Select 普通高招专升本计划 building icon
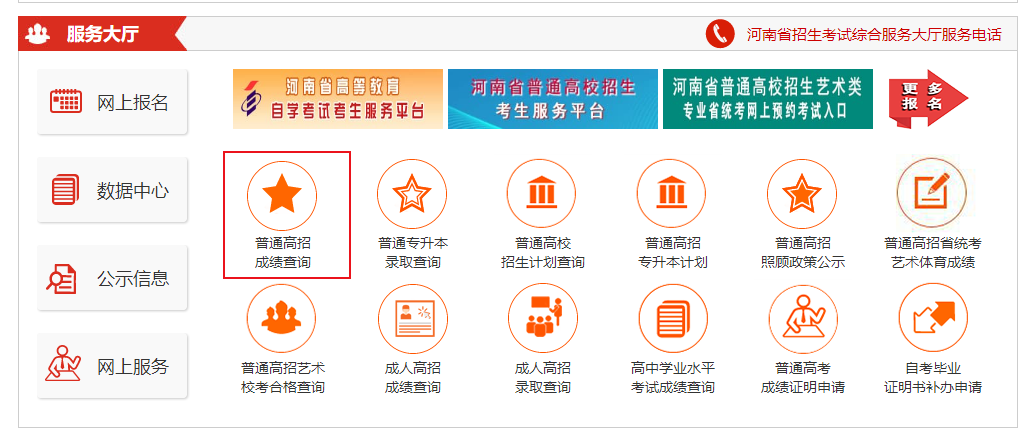Screen dimensions: 1033x433 (x=672, y=195)
